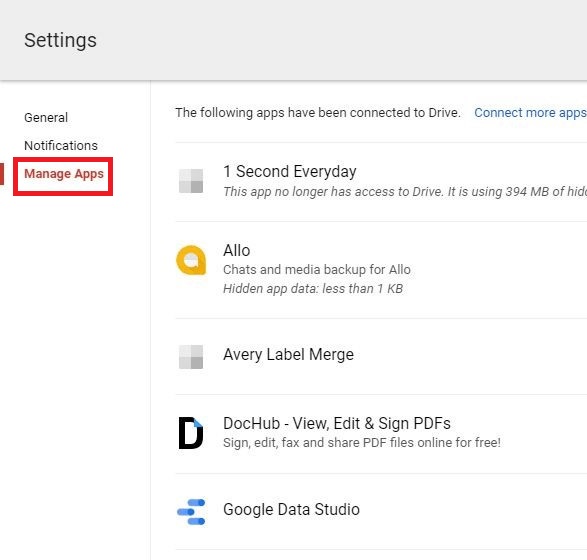
Task: Select DocHub - View, Edit & Sign PDFs title
Action: click(337, 424)
